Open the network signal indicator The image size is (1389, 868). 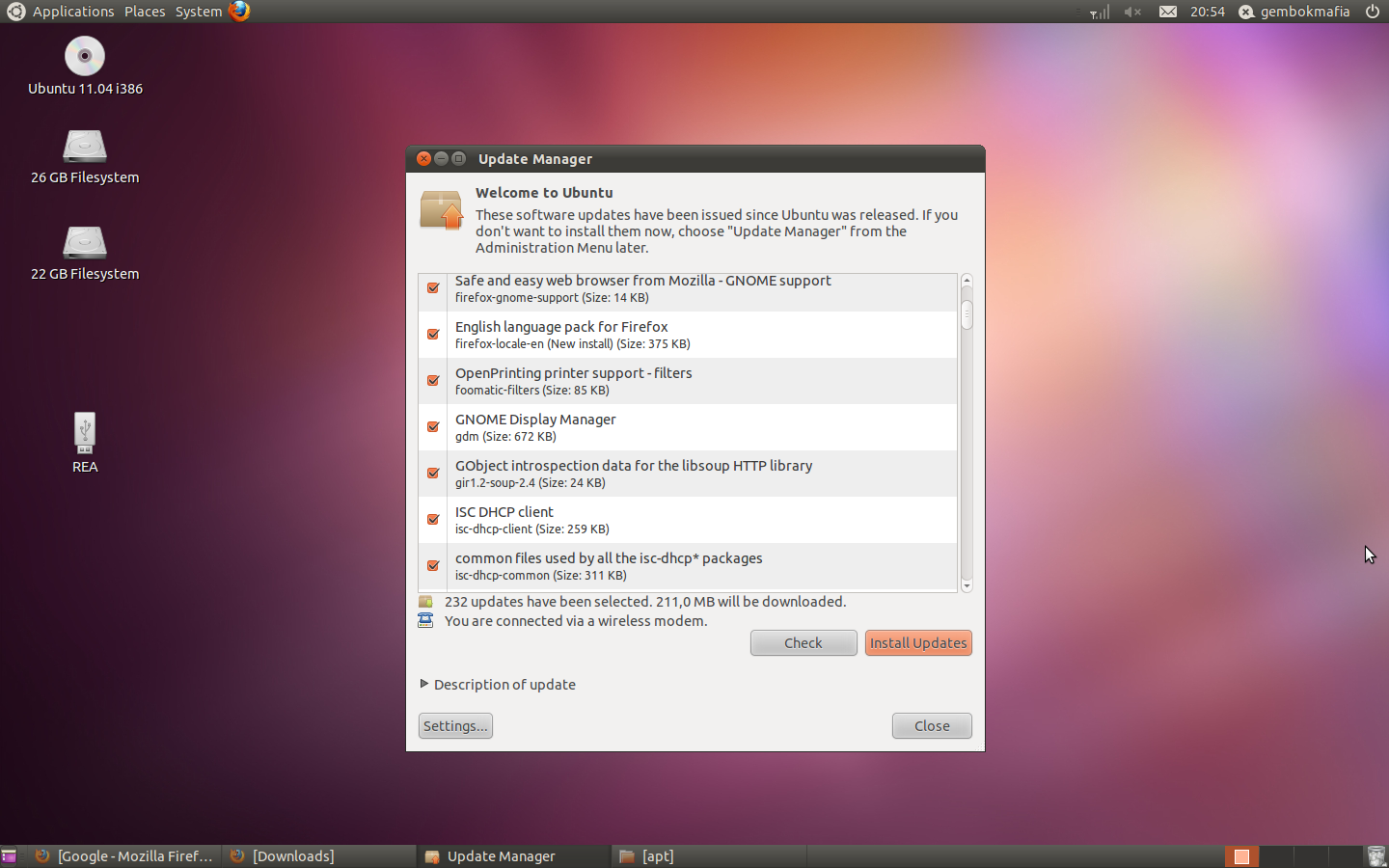coord(1099,12)
